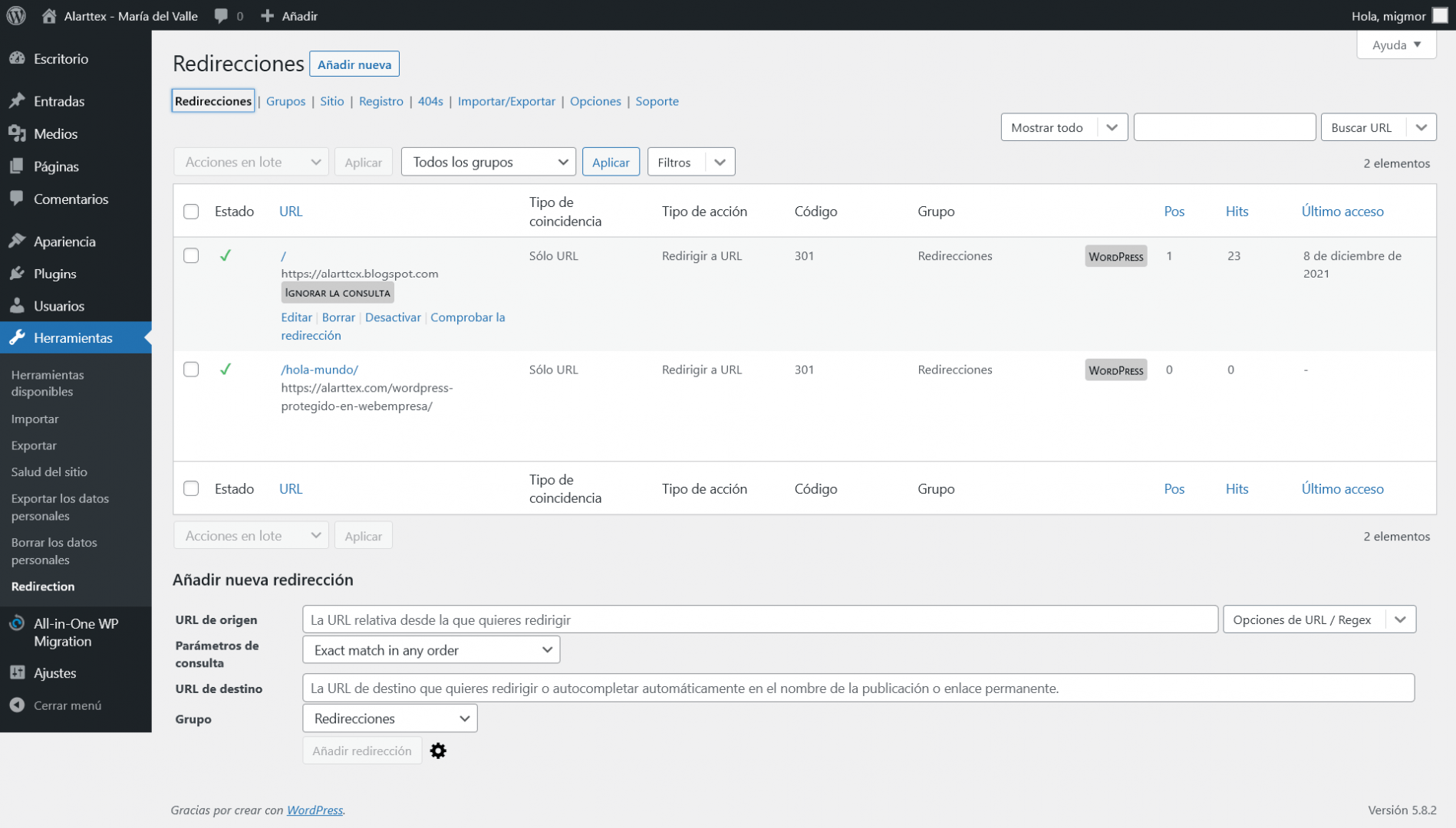Viewport: 1456px width, 828px height.
Task: Switch to 404s tab
Action: click(x=430, y=101)
